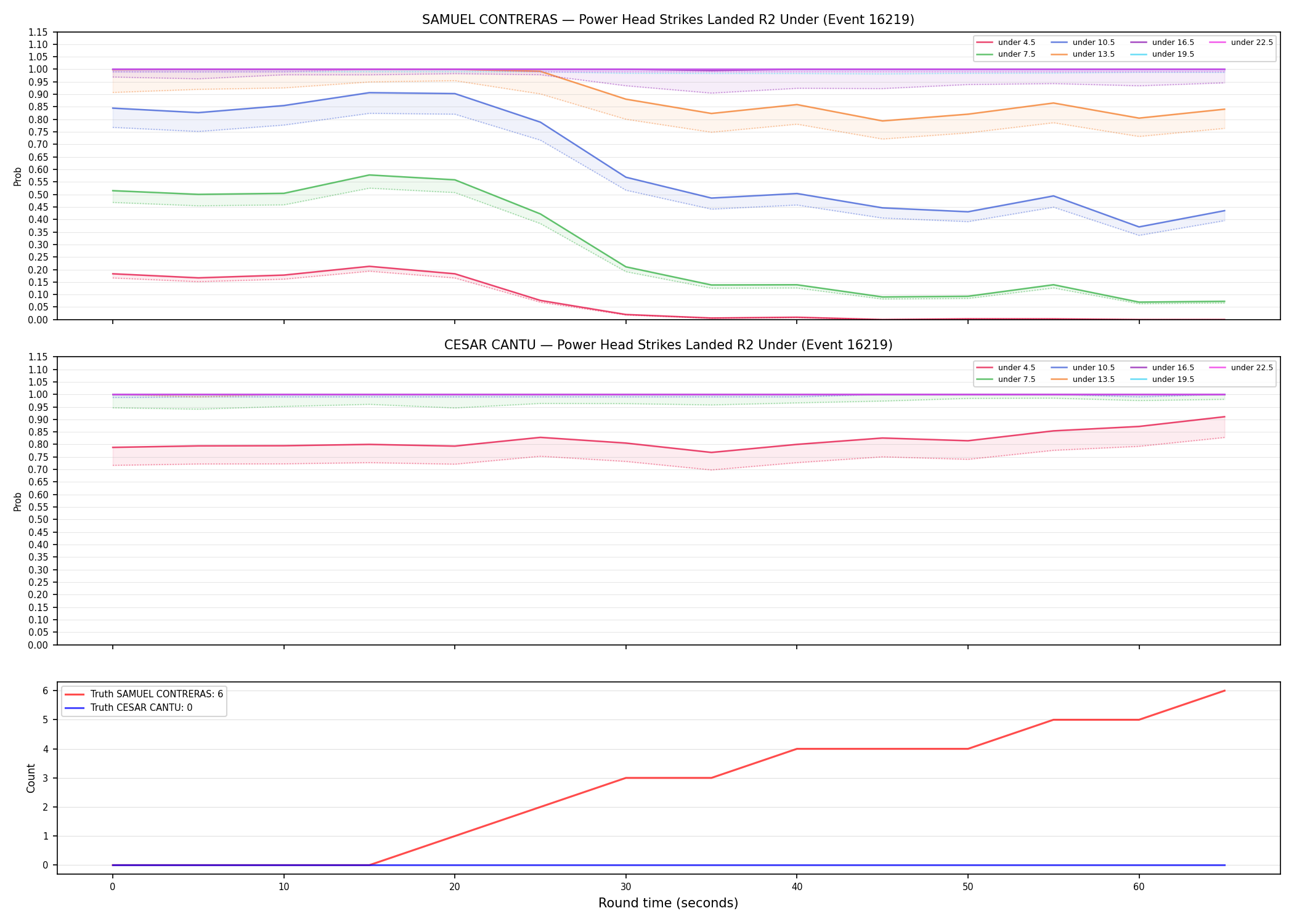Click '1.15' tick on Samuel Contreras chart

coord(38,32)
